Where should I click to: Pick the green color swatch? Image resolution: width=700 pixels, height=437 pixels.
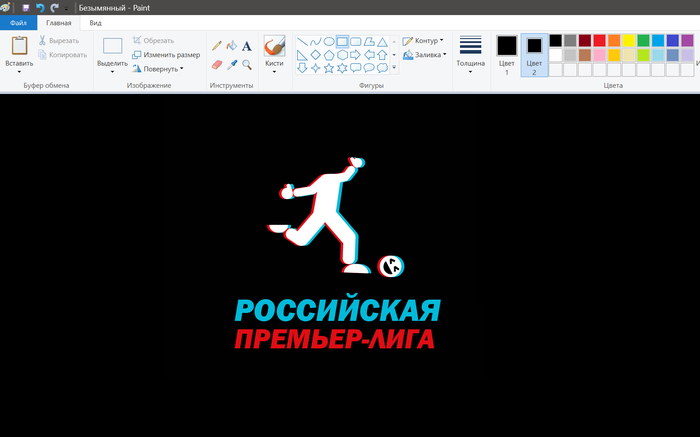pos(643,41)
